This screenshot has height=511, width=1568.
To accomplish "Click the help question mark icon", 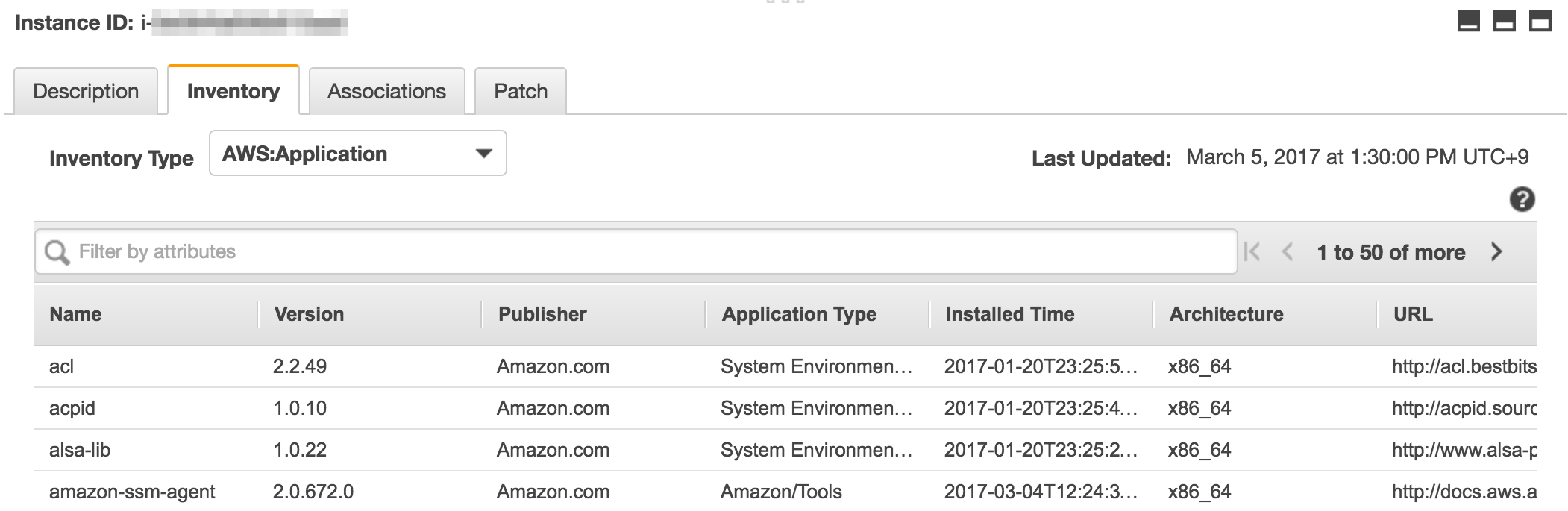I will 1522,200.
